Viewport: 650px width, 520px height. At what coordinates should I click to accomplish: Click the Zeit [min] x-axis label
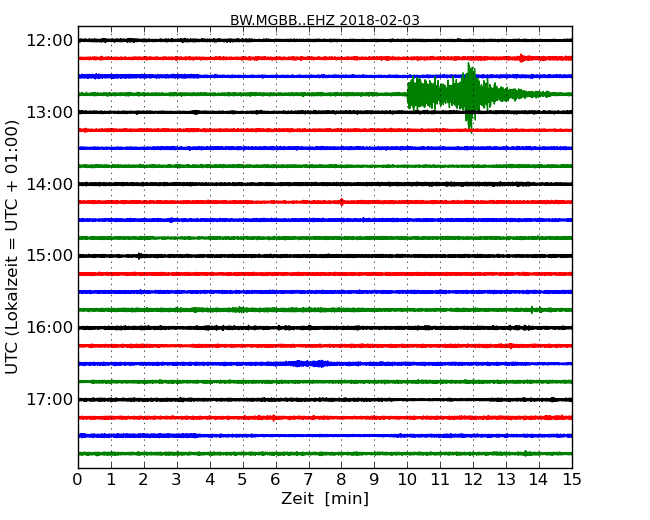click(x=325, y=498)
